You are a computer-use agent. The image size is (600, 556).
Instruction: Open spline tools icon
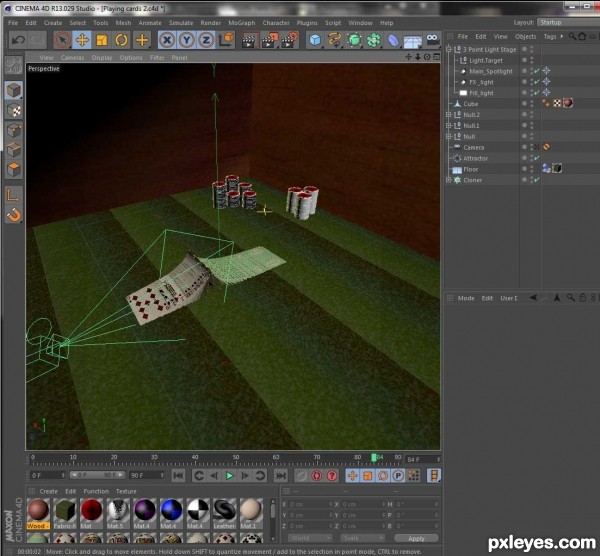(x=334, y=40)
